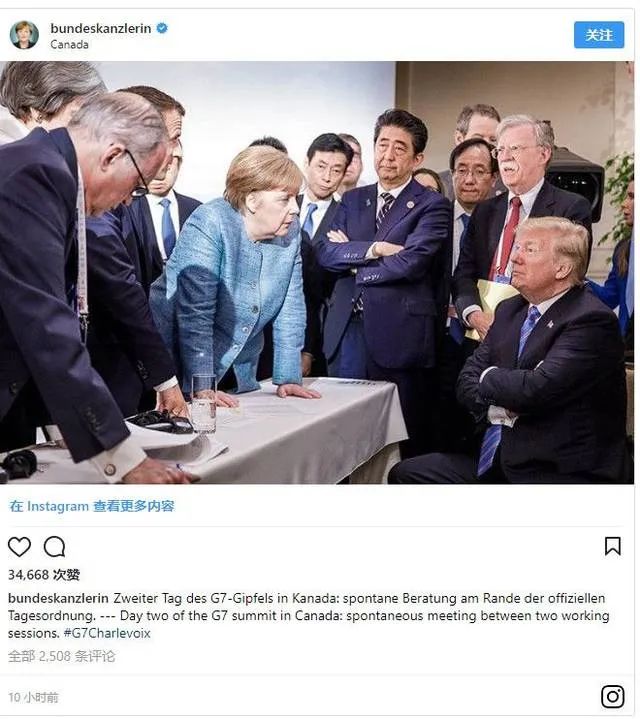
Task: Click the English caption text
Action: 308,624
